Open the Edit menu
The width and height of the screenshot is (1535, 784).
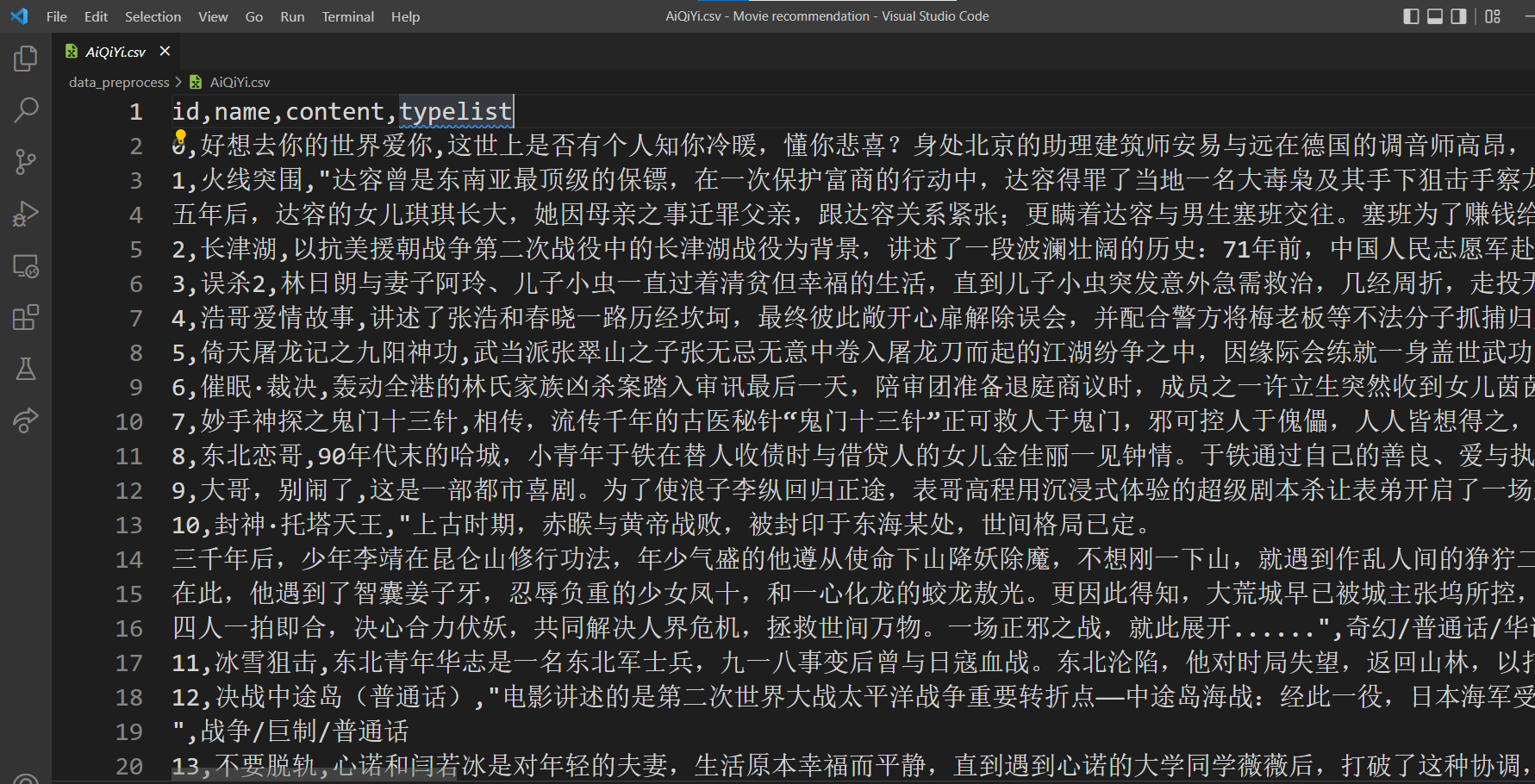click(96, 16)
